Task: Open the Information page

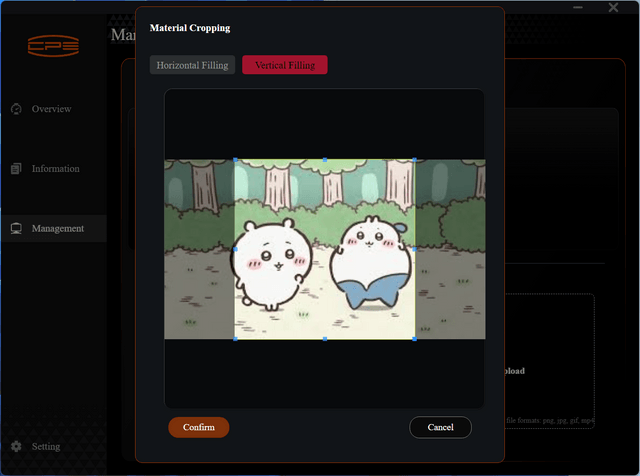Action: [53, 169]
